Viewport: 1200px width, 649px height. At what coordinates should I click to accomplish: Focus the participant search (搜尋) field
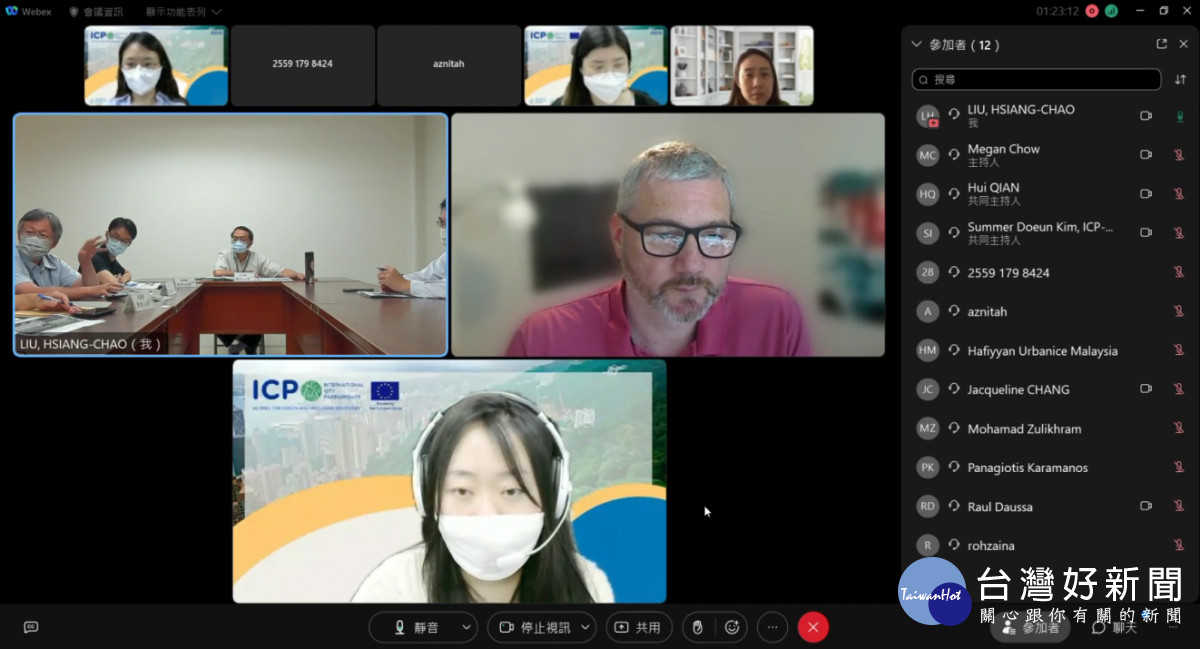click(1036, 79)
